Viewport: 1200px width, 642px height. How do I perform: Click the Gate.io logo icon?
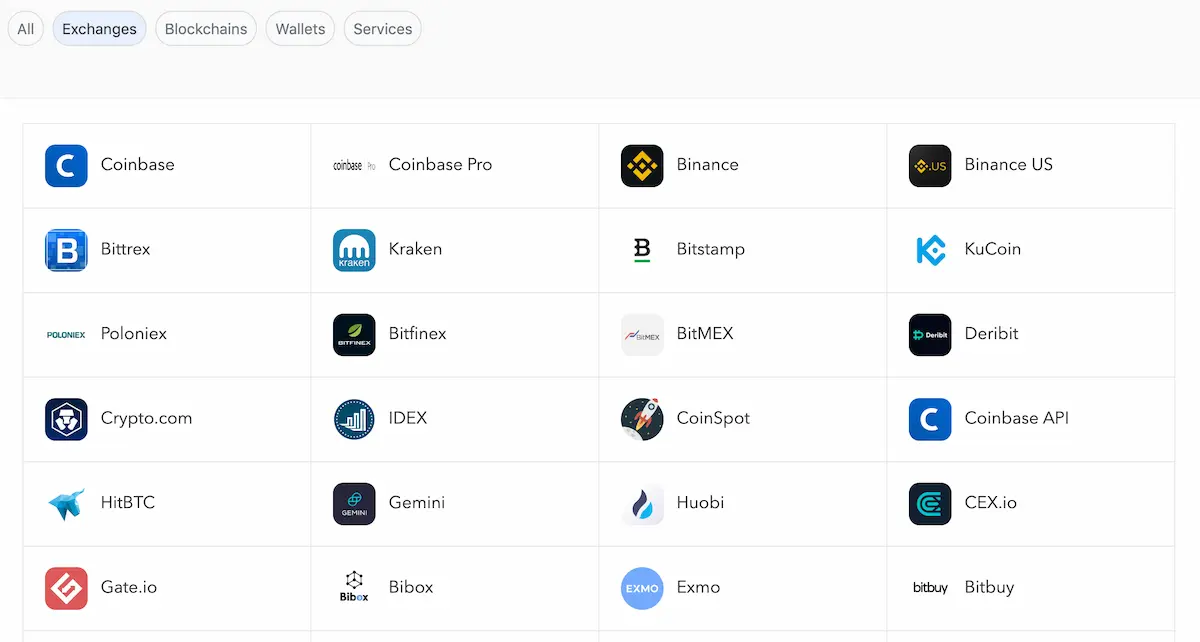(x=66, y=588)
